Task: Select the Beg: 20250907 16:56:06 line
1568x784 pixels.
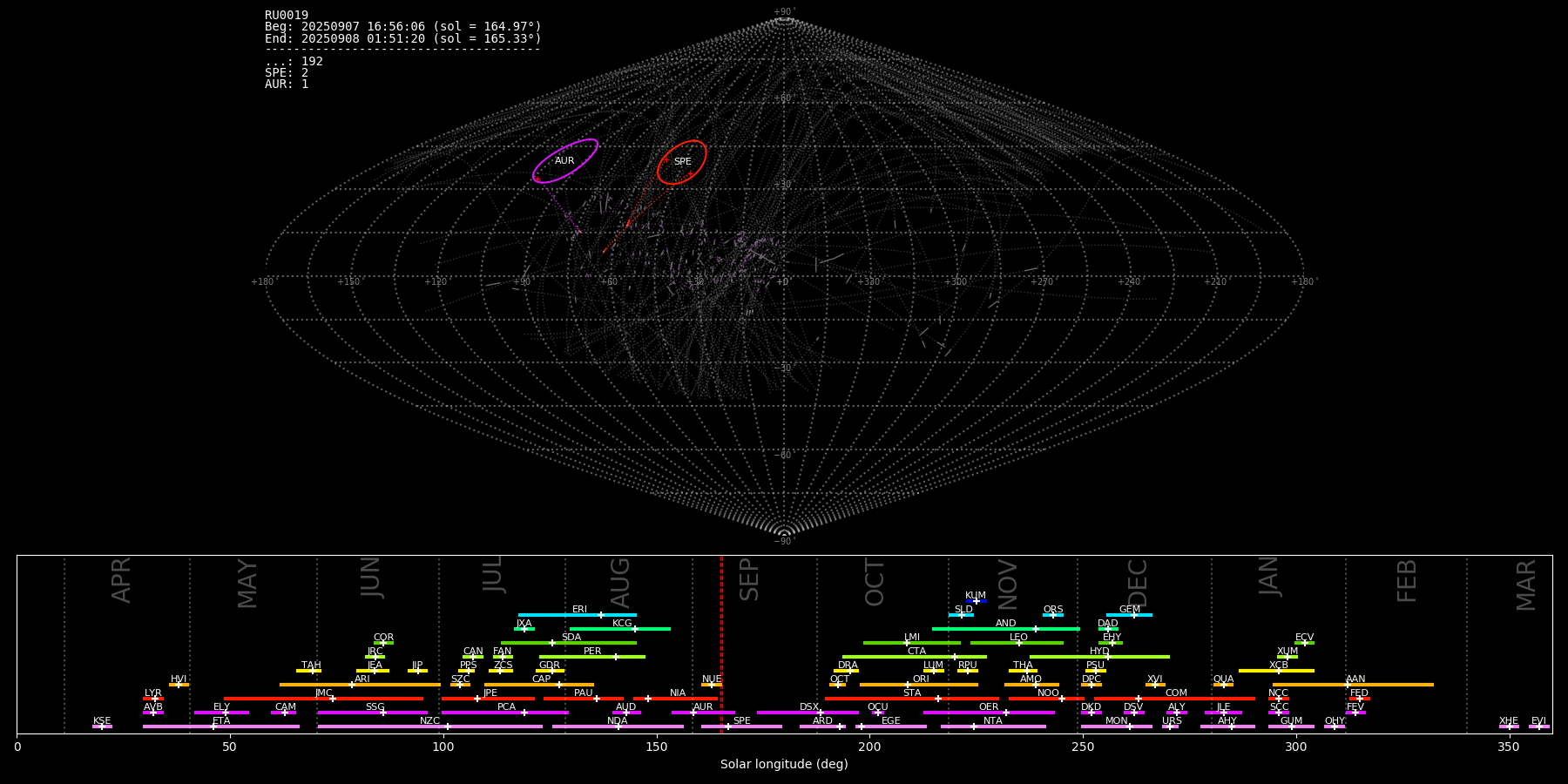Action: tap(403, 27)
